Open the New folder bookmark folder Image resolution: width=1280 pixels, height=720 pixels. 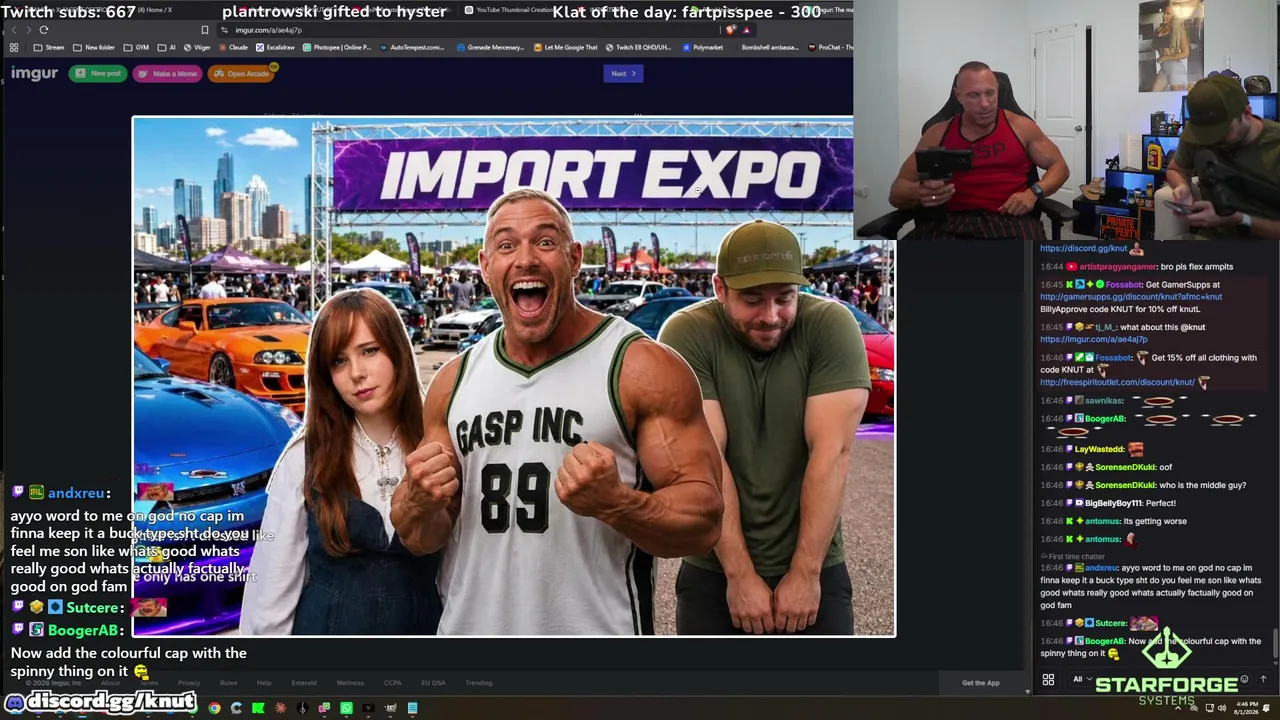94,47
